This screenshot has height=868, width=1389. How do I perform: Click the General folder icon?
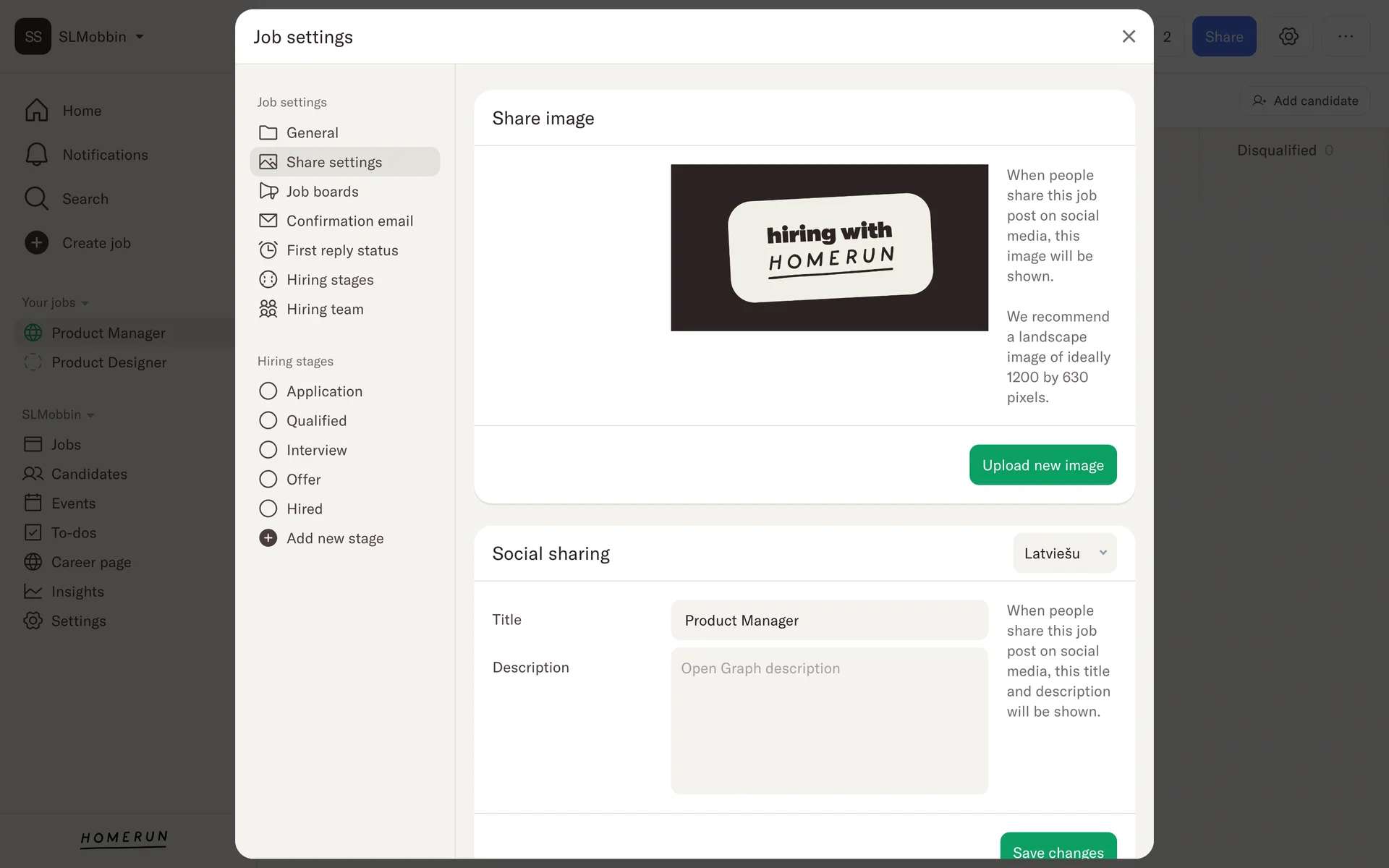(268, 132)
